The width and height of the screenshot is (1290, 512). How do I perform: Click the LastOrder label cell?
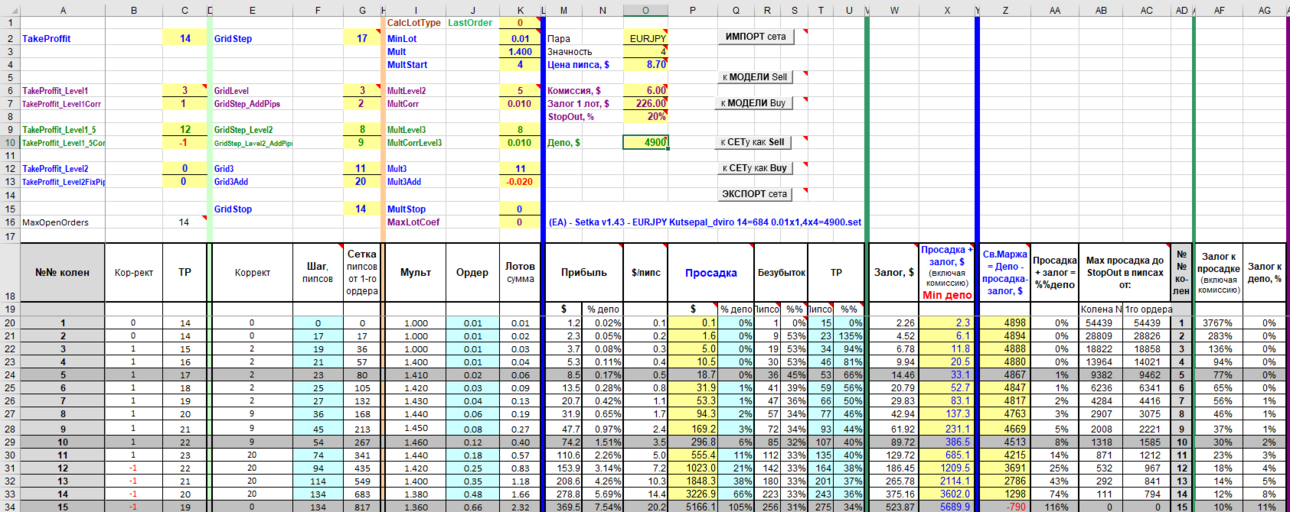coord(471,22)
